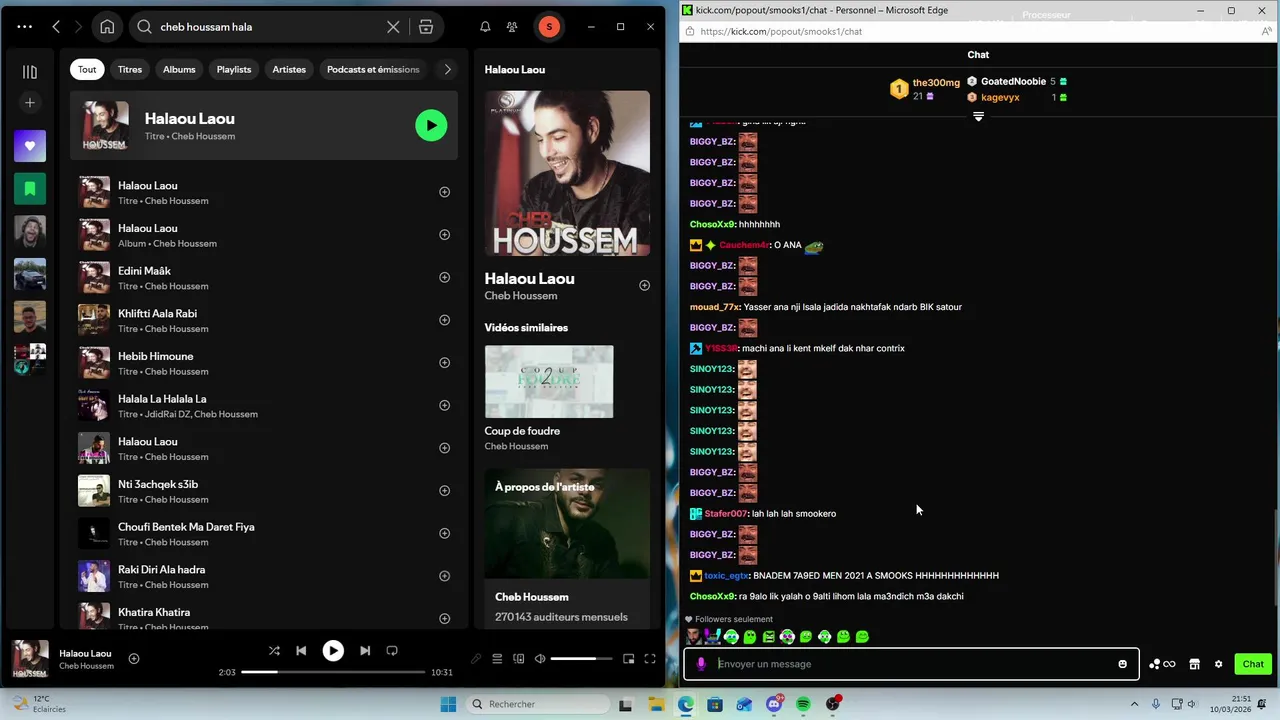
Task: Open À propos de l'artiste card
Action: [x=567, y=549]
